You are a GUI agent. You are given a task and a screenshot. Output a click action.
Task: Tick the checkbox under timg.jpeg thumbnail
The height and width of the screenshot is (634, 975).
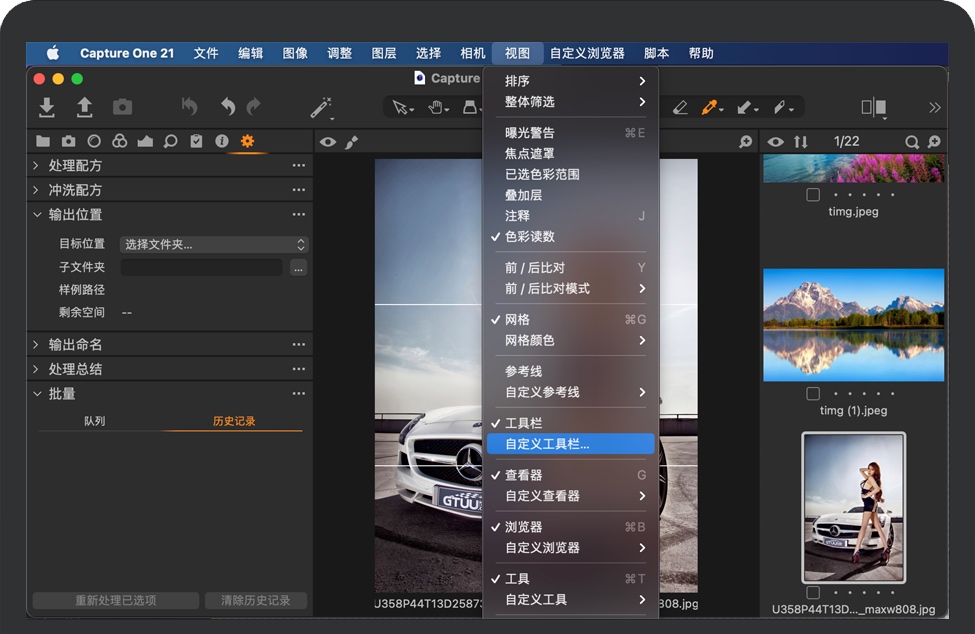tap(813, 195)
